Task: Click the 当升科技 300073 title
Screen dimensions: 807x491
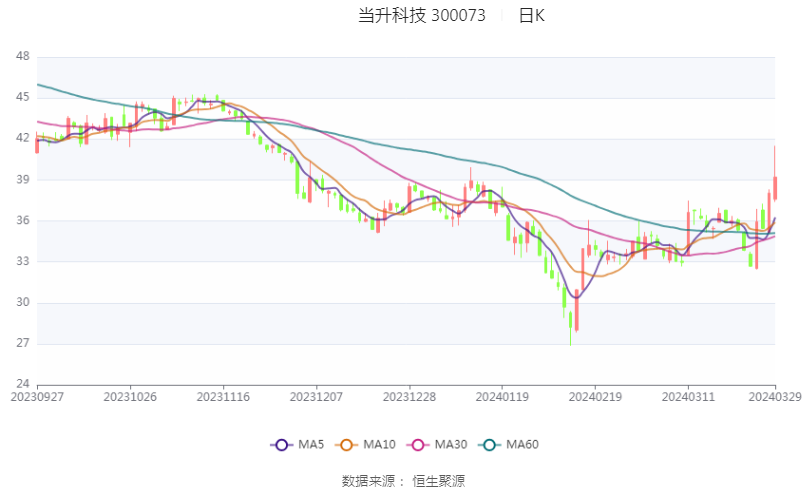Action: point(422,16)
